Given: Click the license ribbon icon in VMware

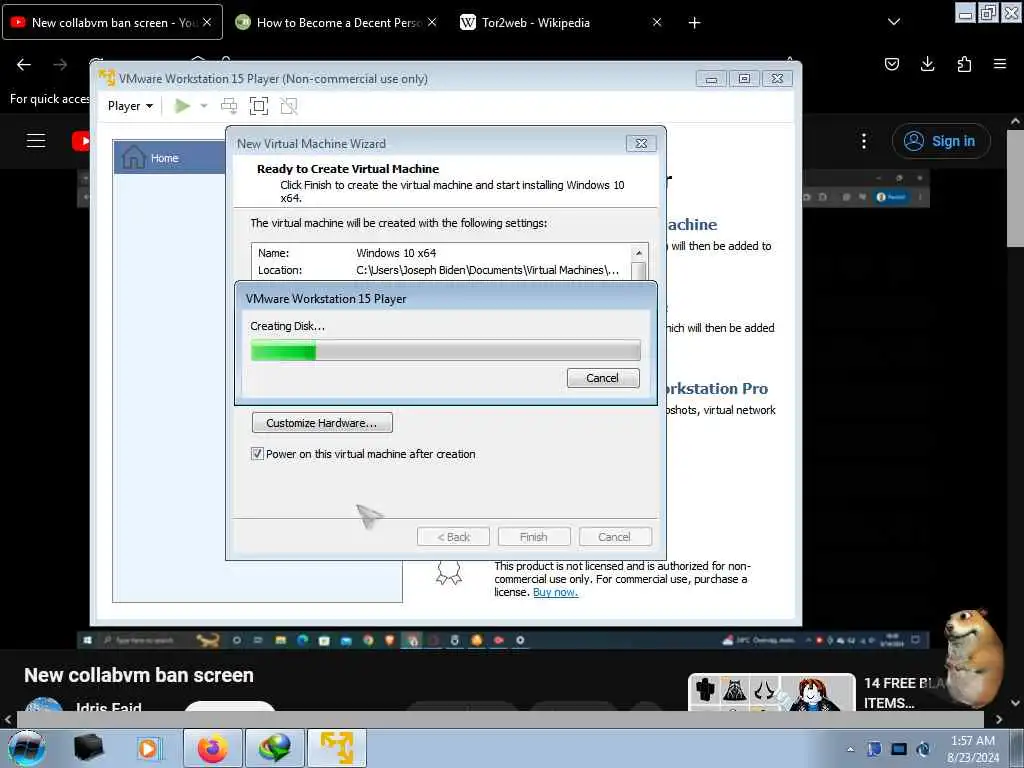Looking at the screenshot, I should [x=449, y=573].
